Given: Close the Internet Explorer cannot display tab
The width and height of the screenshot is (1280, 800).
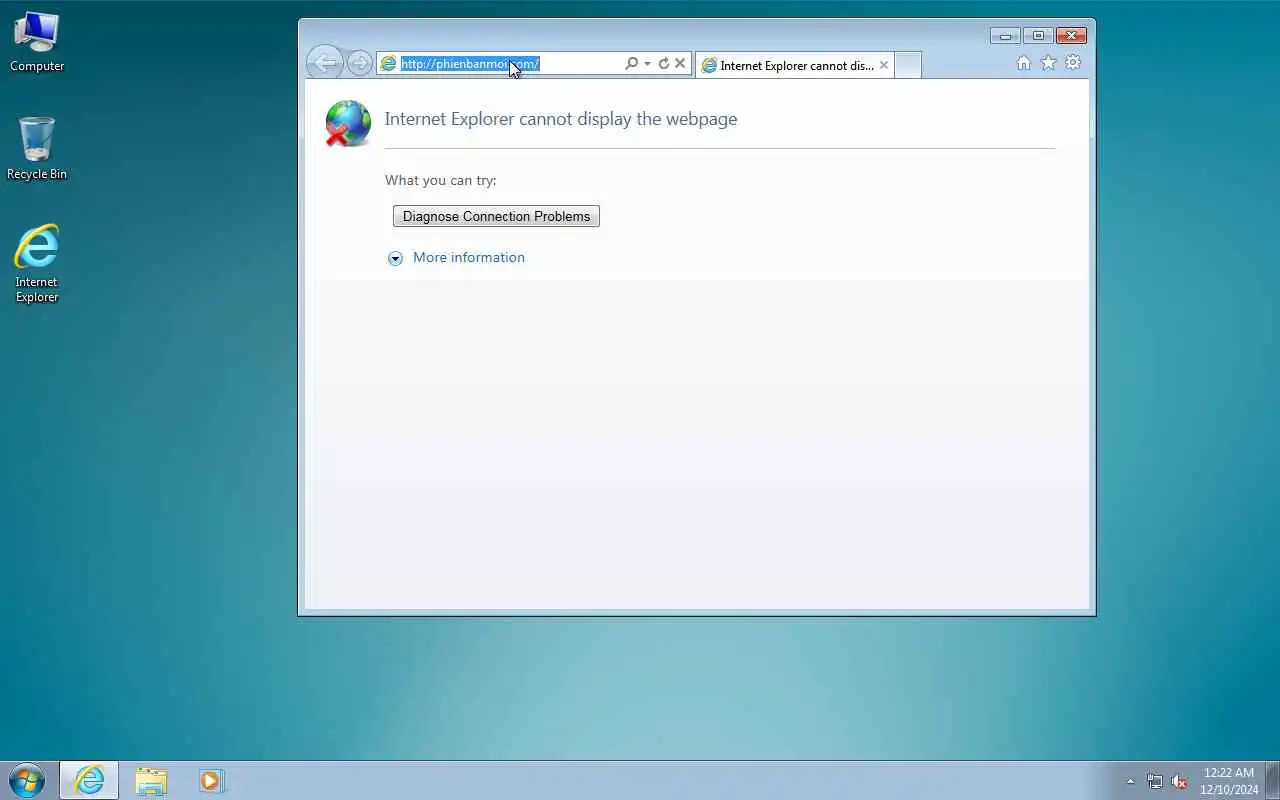Looking at the screenshot, I should click(884, 65).
